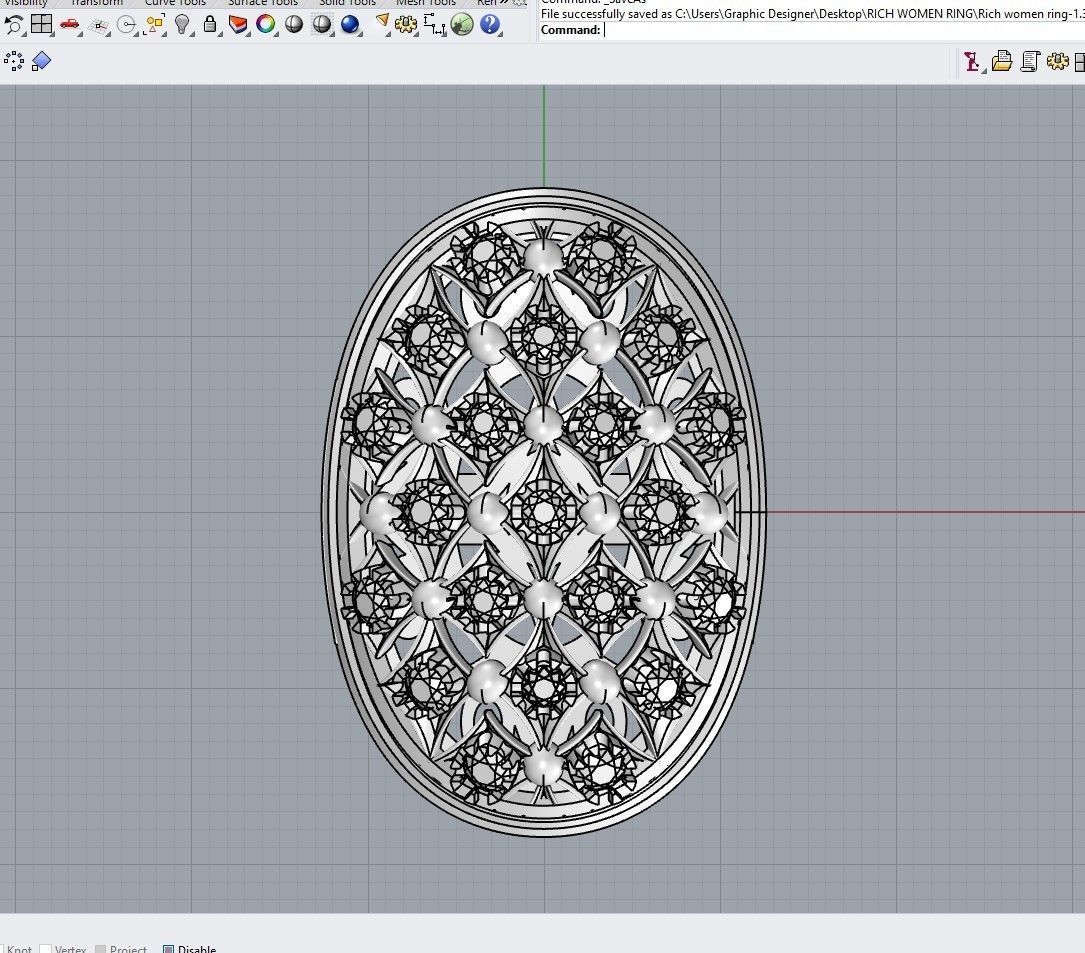Screen dimensions: 1085x953
Task: Click the Select Objects shapes icon
Action: pyautogui.click(x=154, y=25)
